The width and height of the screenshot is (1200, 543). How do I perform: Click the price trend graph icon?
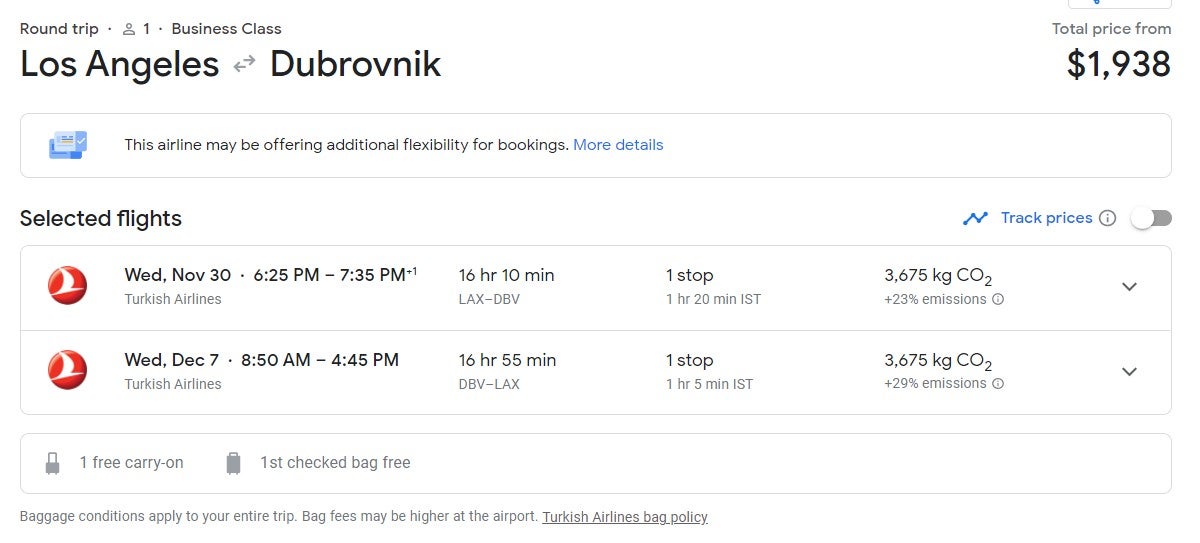tap(975, 218)
